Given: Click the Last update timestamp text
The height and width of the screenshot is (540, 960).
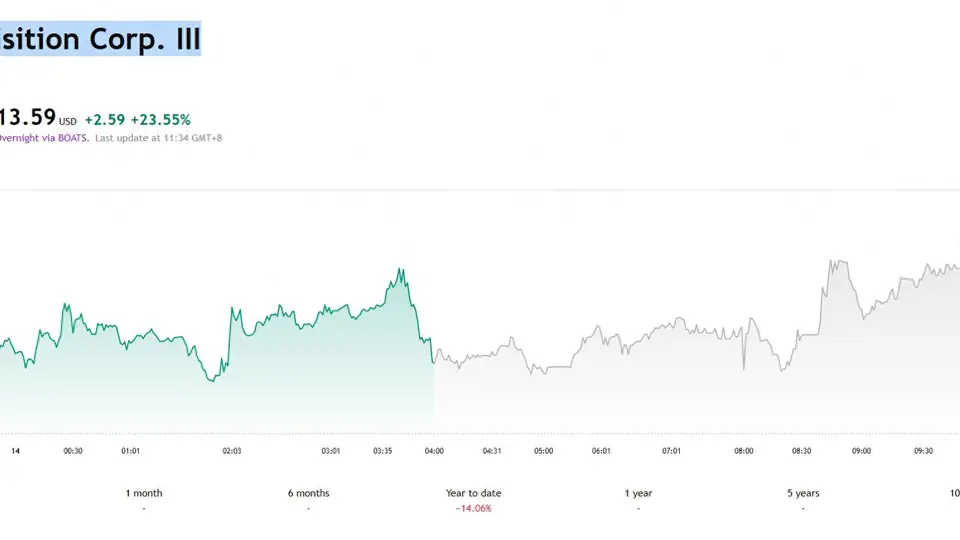Looking at the screenshot, I should click(x=159, y=138).
